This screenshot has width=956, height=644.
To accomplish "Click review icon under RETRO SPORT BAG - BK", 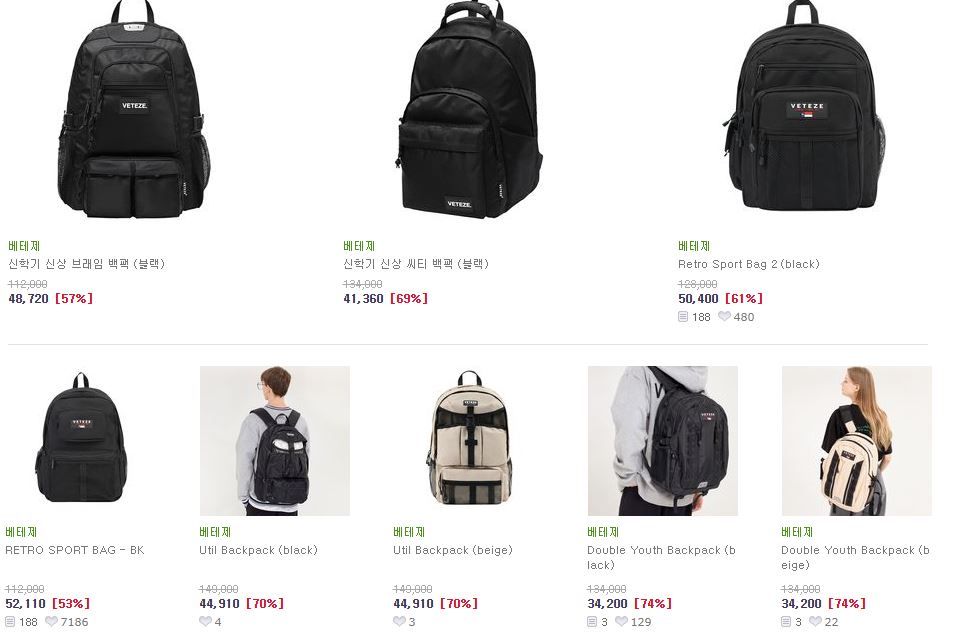I will coord(10,621).
